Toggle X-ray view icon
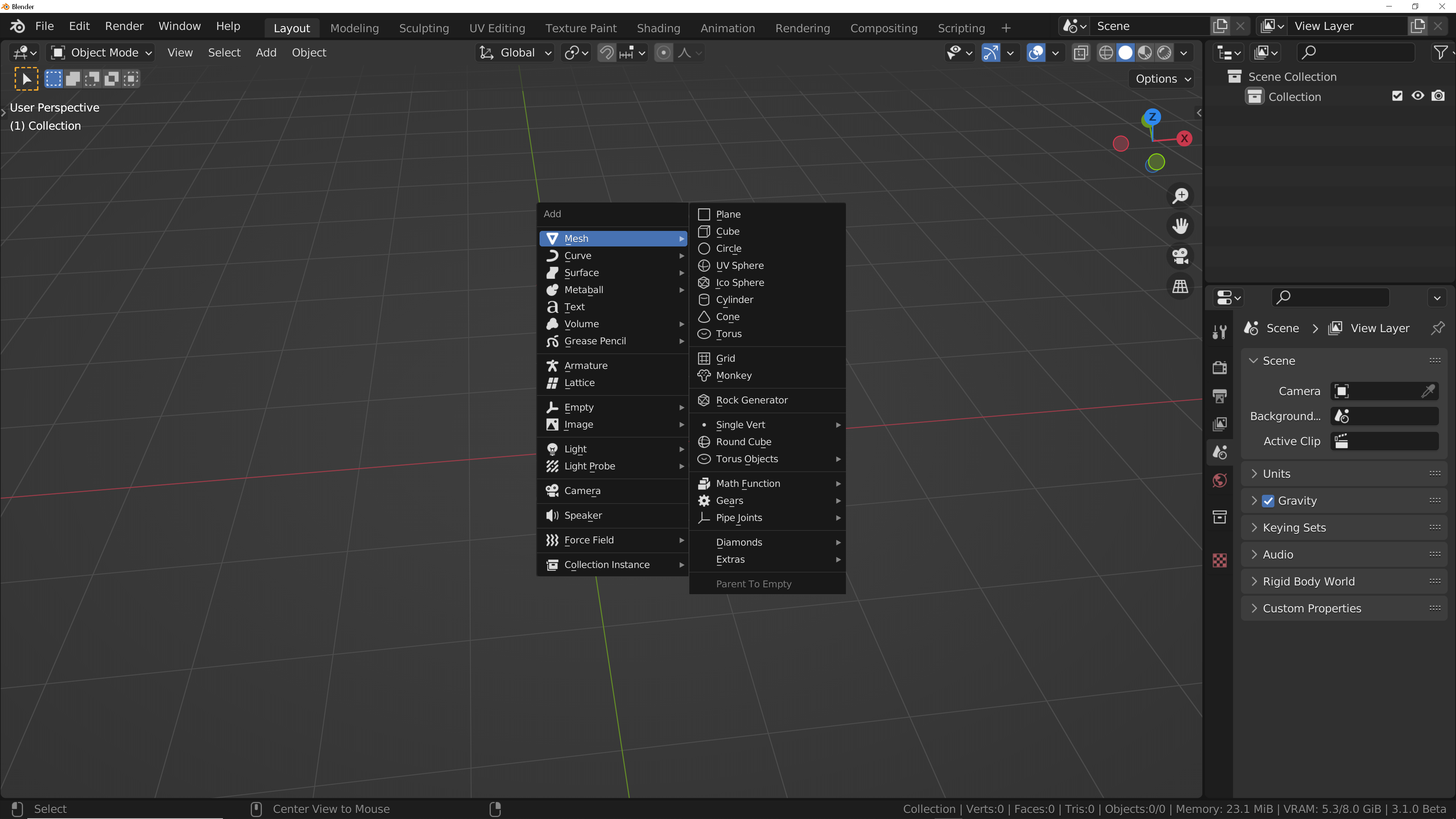This screenshot has height=819, width=1456. point(1081,53)
